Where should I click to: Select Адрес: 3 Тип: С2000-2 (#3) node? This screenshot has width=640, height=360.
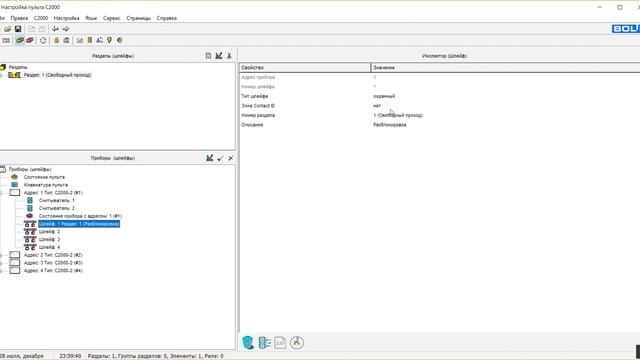(x=53, y=263)
